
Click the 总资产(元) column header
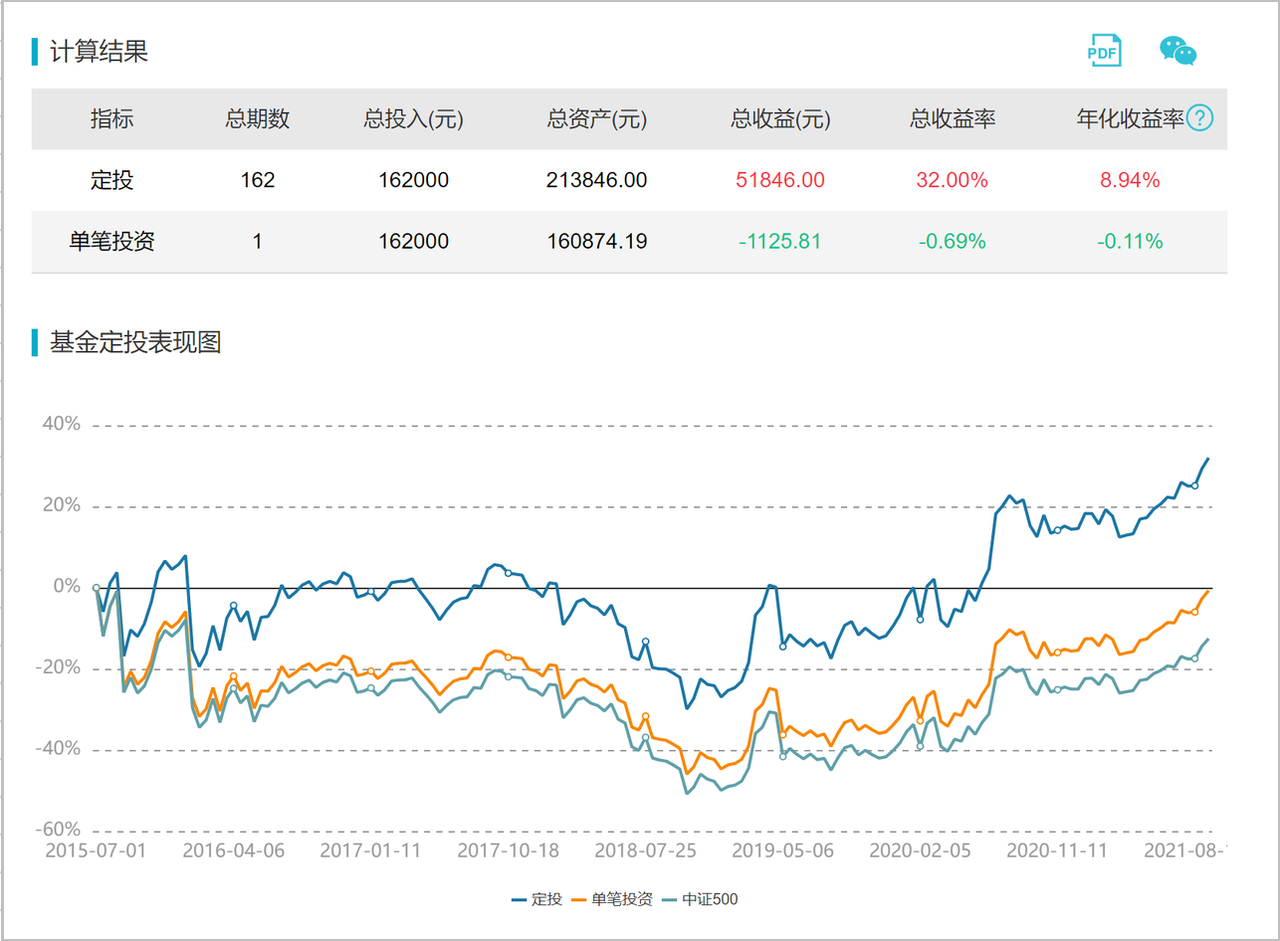click(x=597, y=119)
